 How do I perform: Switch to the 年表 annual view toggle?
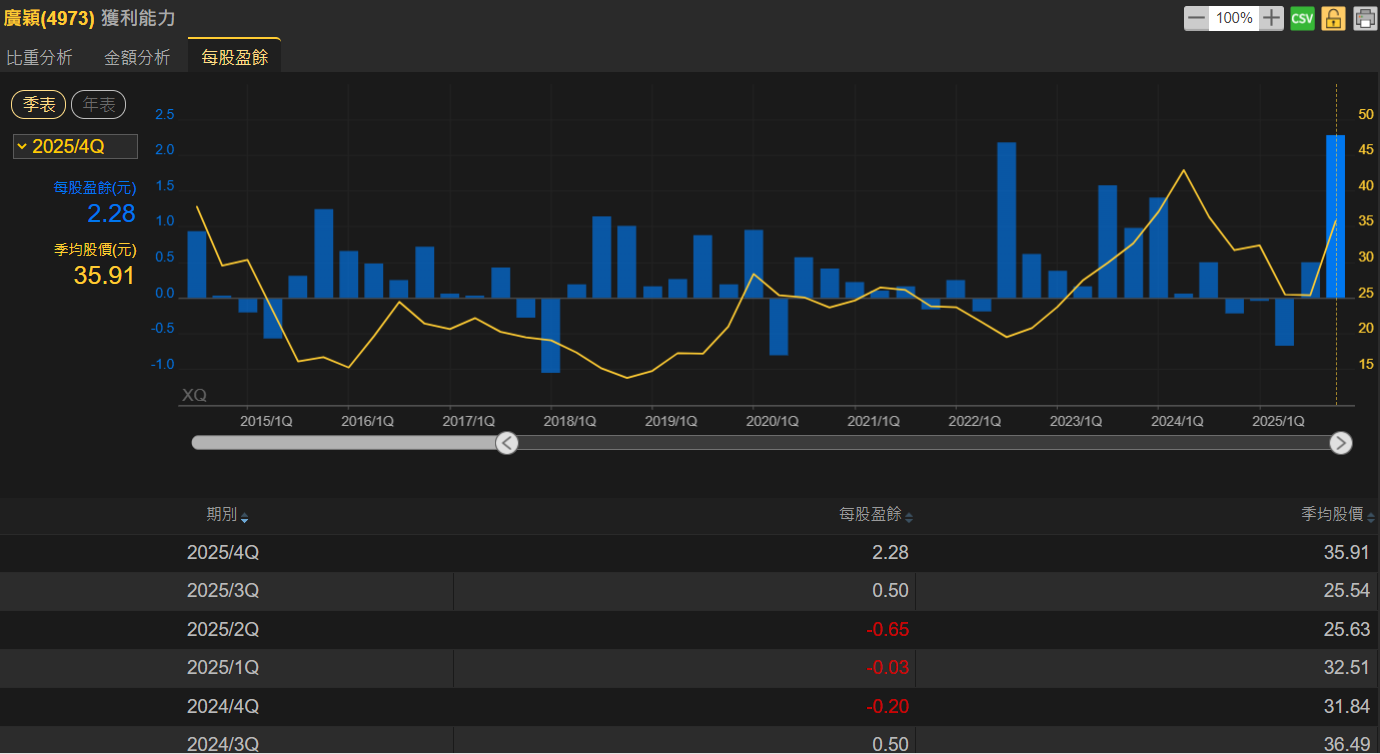(x=98, y=104)
